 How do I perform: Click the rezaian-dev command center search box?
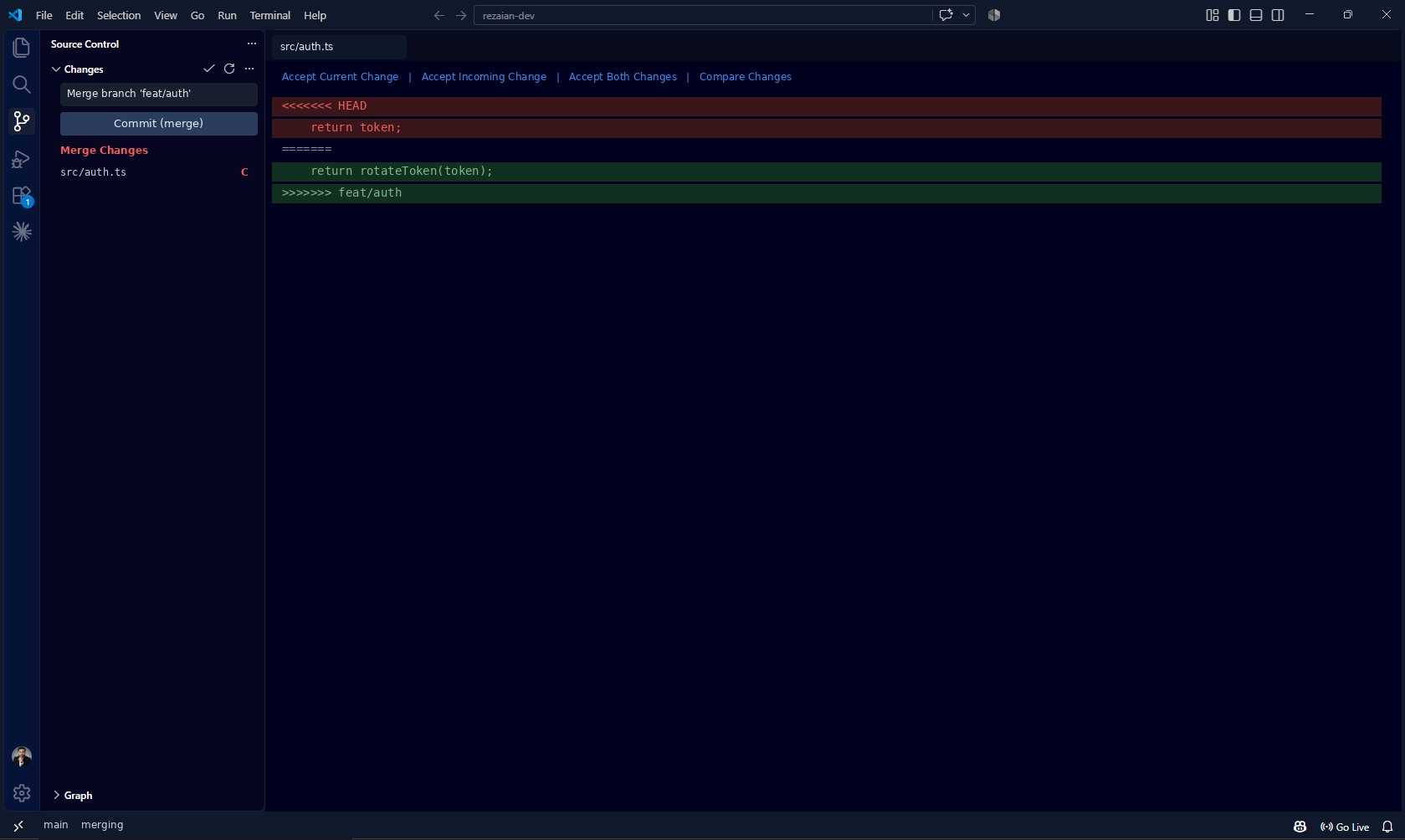[702, 15]
